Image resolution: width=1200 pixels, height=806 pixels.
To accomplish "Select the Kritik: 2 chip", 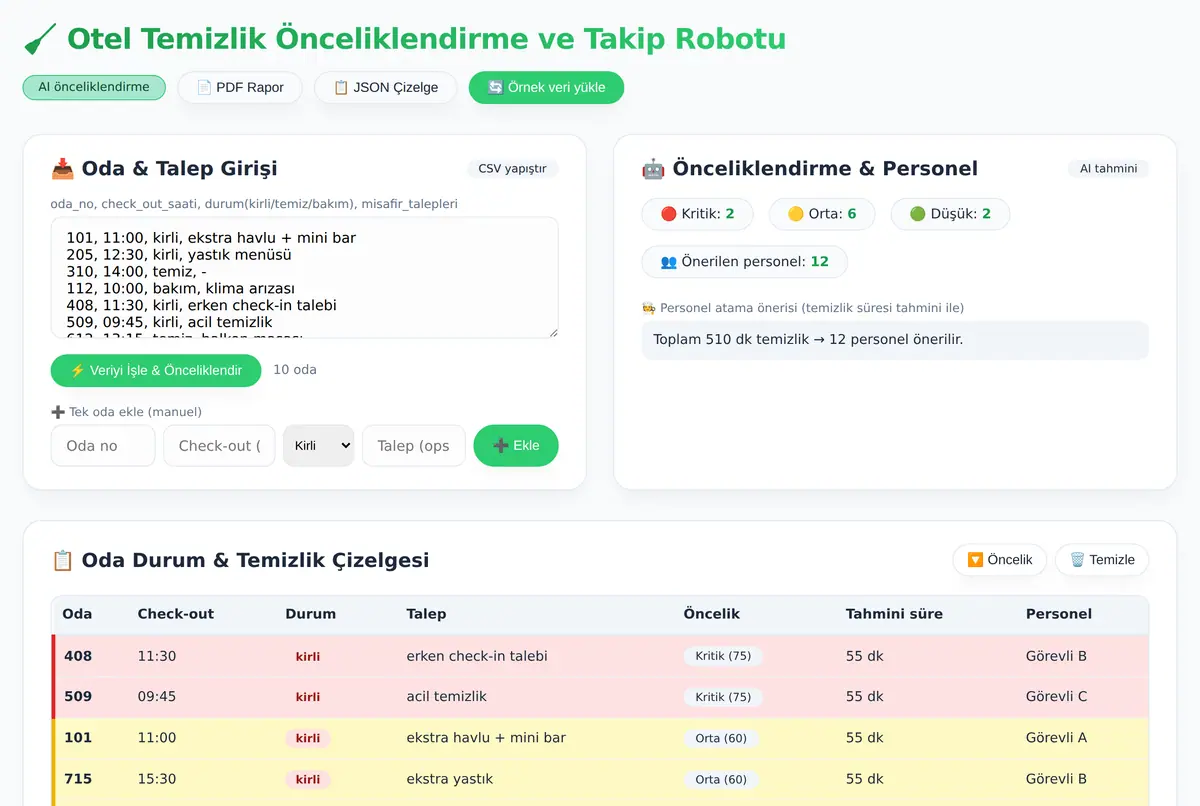I will point(698,214).
